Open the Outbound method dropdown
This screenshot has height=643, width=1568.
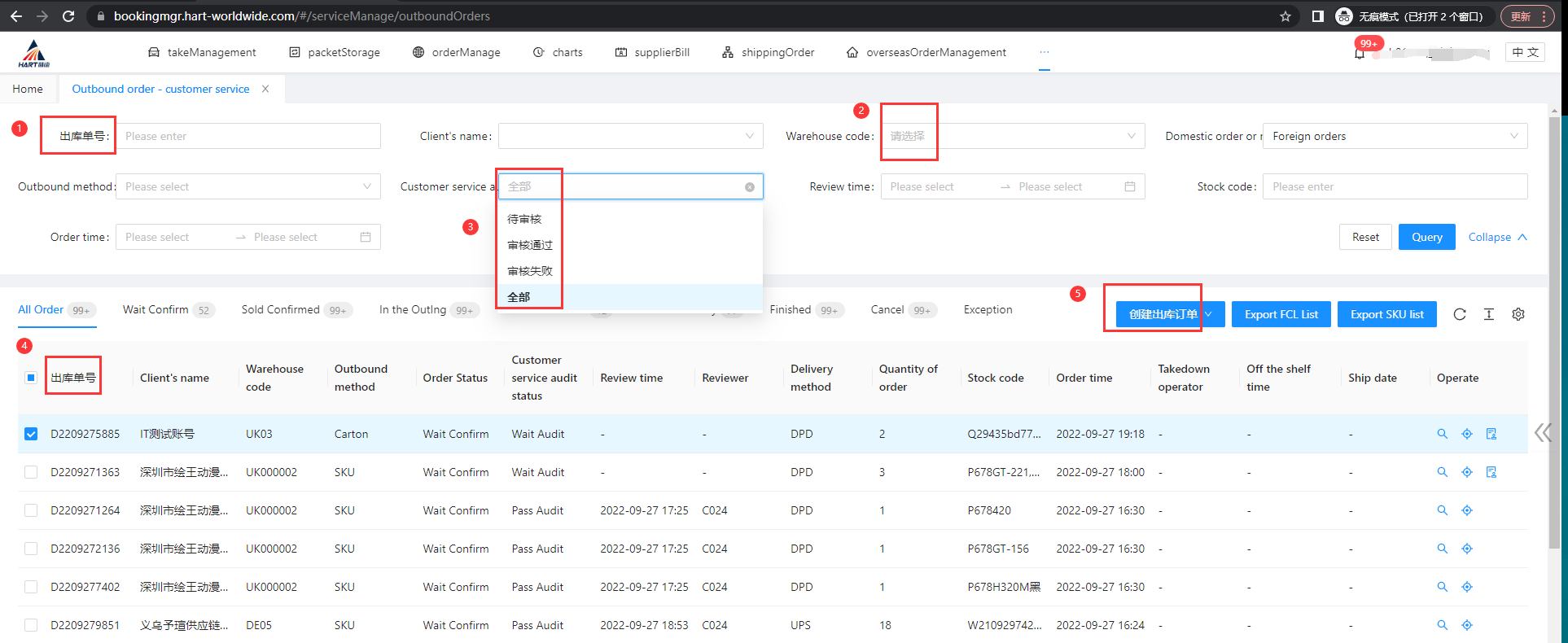point(247,186)
